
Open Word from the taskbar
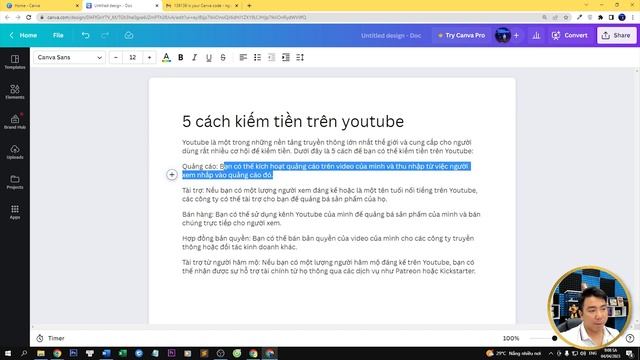point(106,353)
